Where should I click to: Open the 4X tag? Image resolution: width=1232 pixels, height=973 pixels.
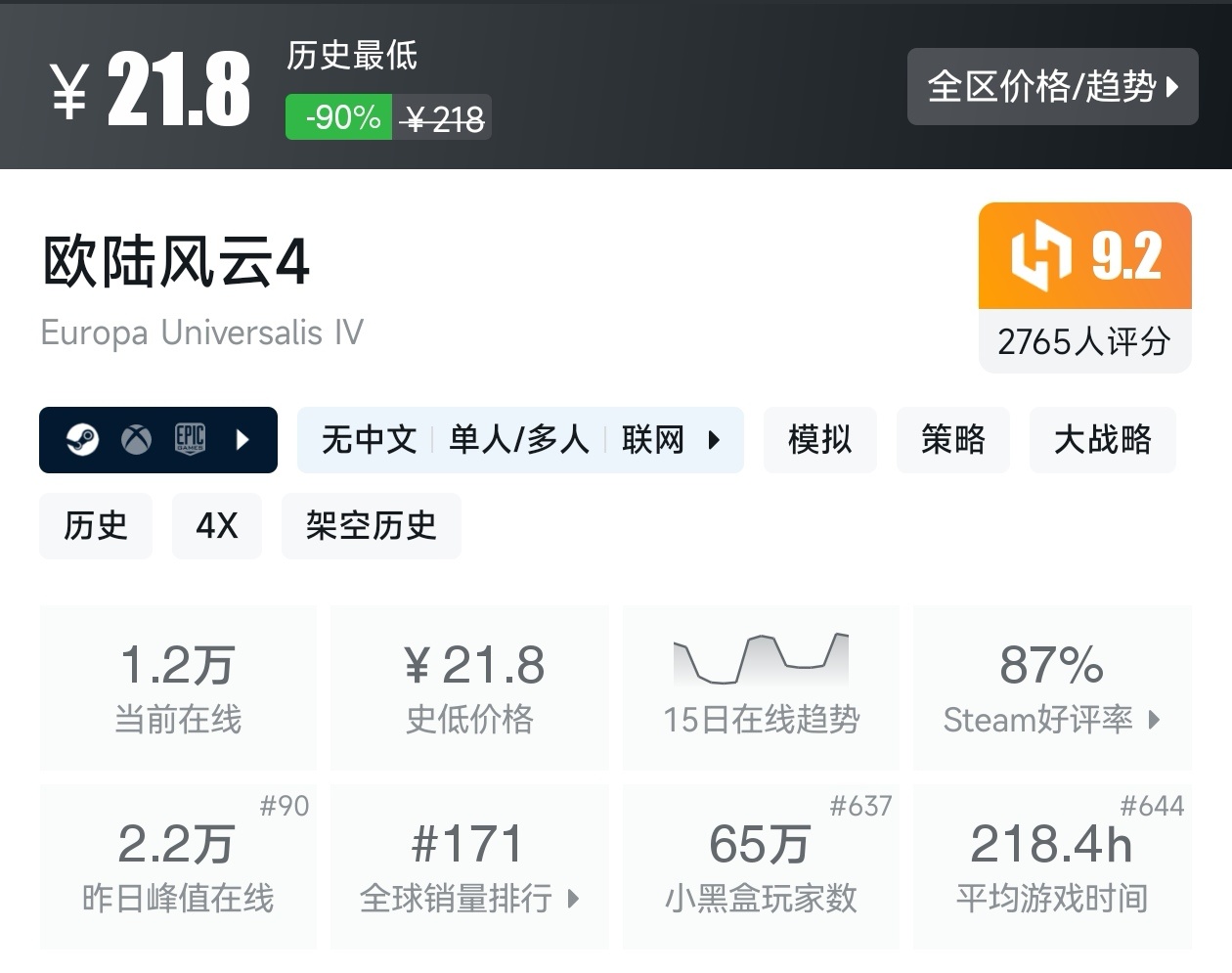coord(217,526)
